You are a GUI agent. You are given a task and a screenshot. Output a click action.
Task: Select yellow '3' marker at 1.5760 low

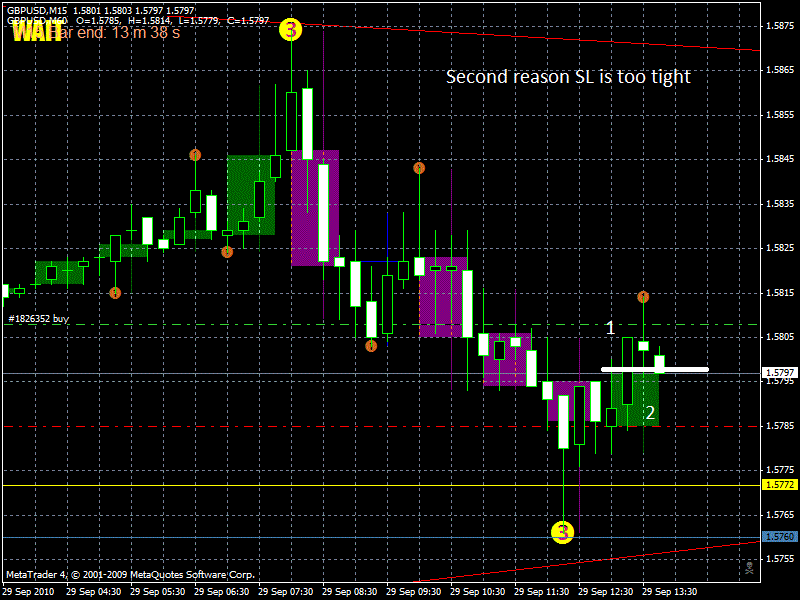(x=563, y=532)
